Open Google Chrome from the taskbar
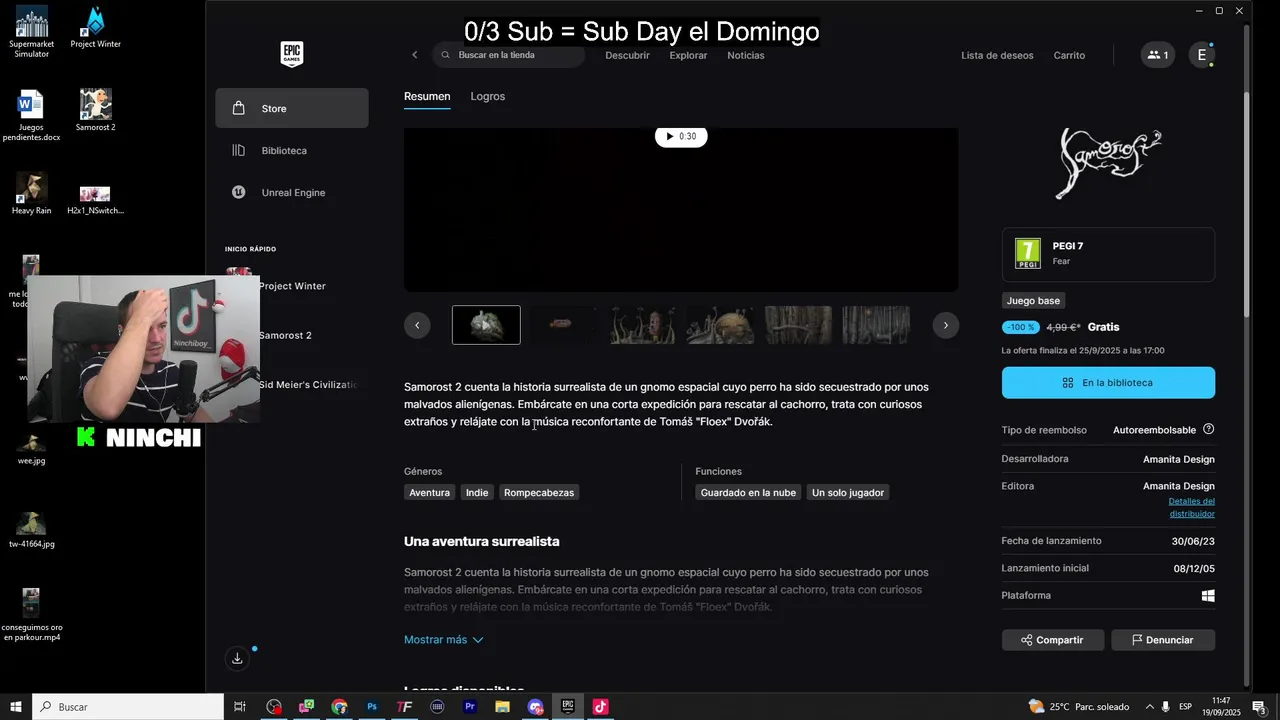 pyautogui.click(x=339, y=707)
